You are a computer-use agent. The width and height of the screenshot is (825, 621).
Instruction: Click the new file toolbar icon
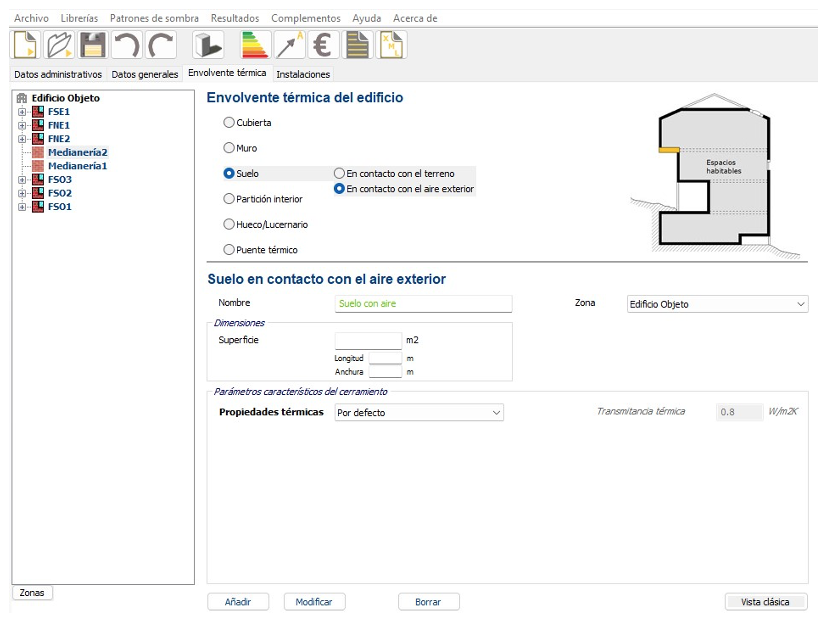click(x=25, y=45)
